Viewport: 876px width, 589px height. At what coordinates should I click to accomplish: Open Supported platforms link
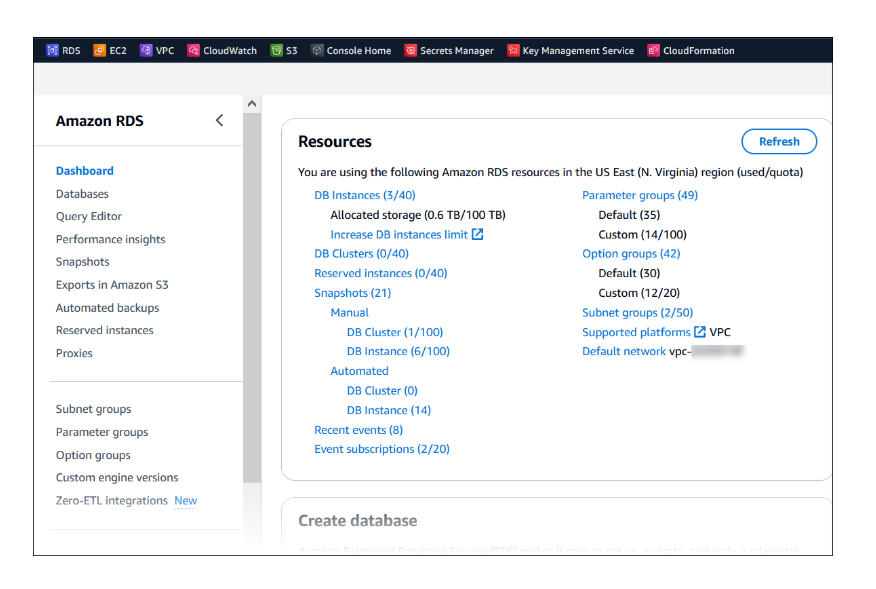pos(636,332)
